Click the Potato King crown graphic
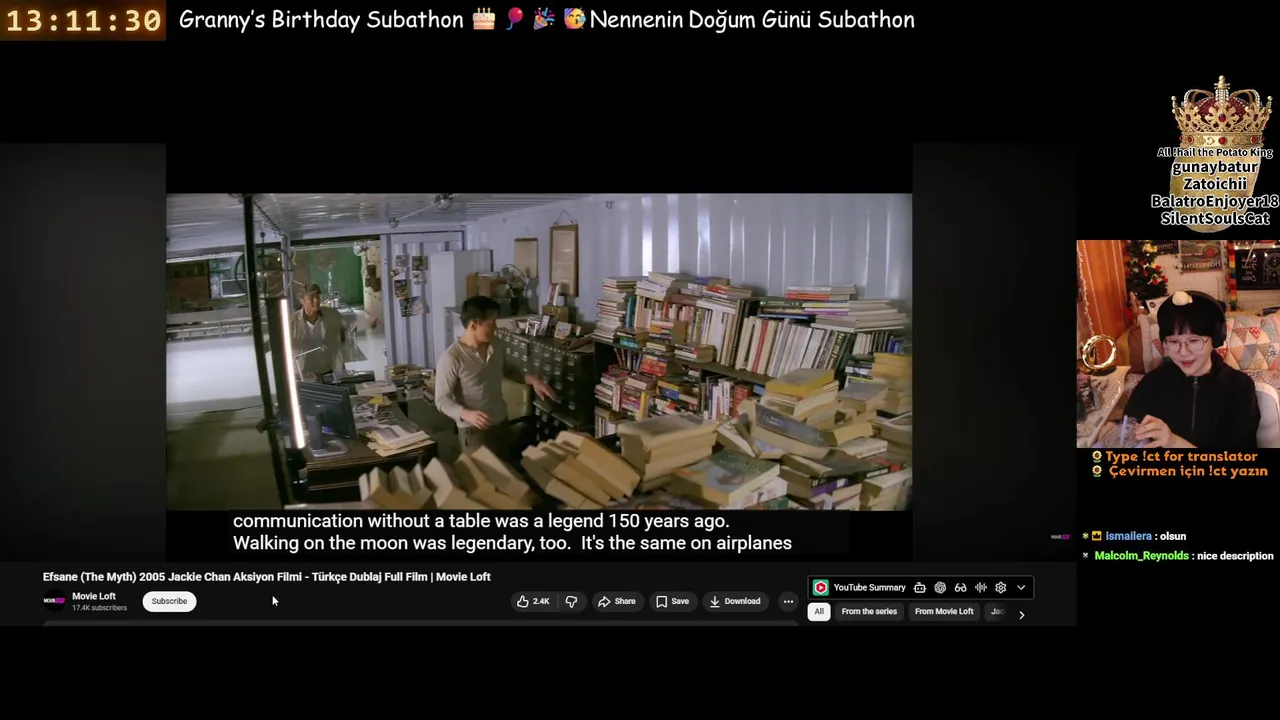Image resolution: width=1280 pixels, height=720 pixels. pyautogui.click(x=1221, y=110)
